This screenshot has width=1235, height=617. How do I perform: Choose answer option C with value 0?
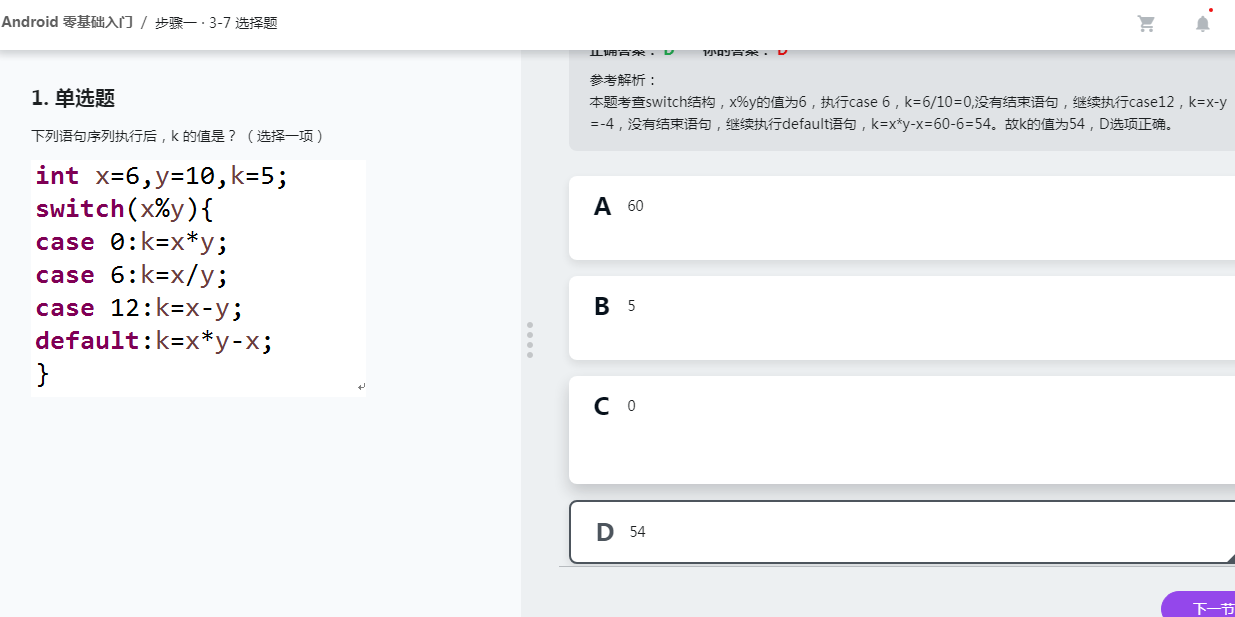point(902,430)
